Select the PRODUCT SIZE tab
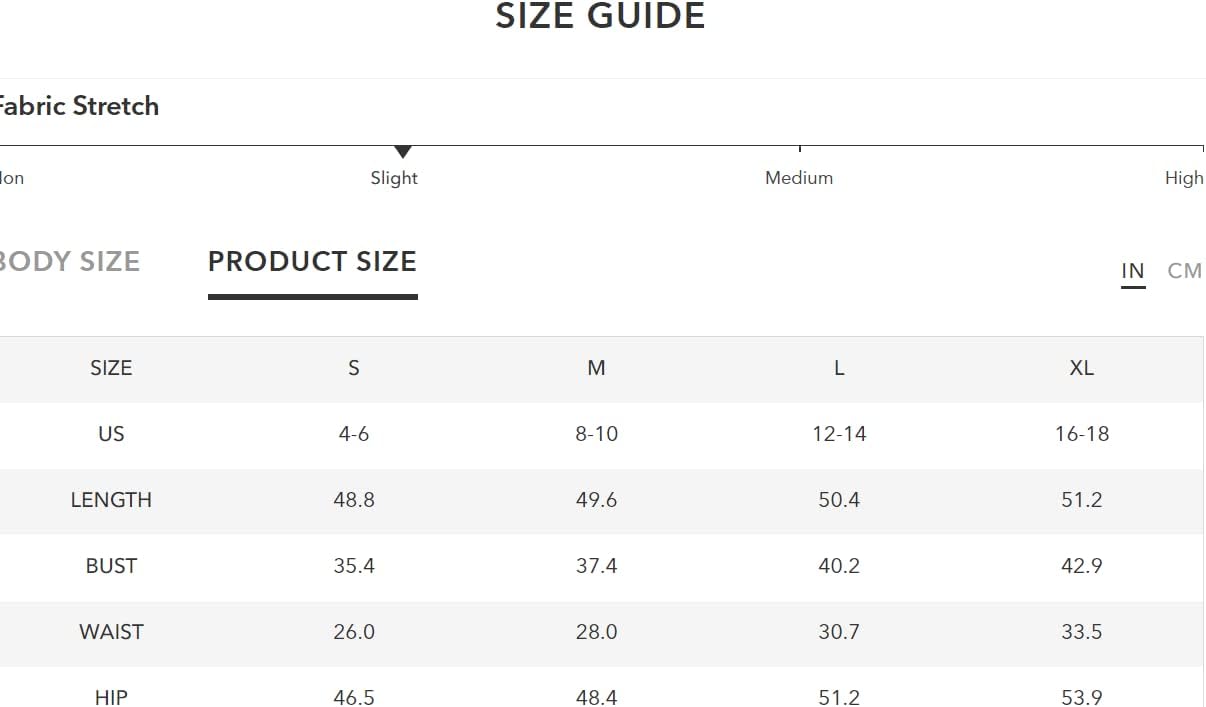This screenshot has height=707, width=1206. [x=312, y=262]
